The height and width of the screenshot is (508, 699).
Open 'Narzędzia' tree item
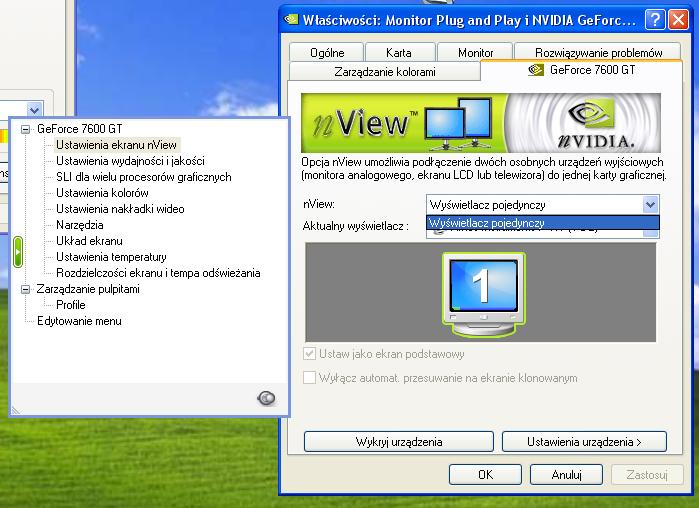click(x=79, y=225)
